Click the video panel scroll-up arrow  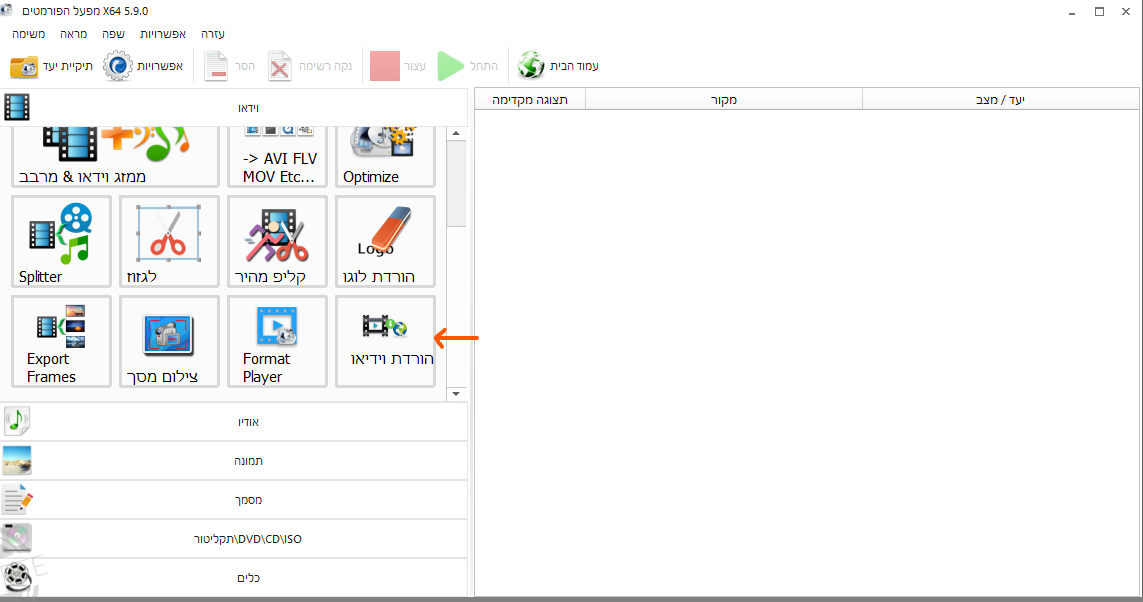[x=456, y=133]
